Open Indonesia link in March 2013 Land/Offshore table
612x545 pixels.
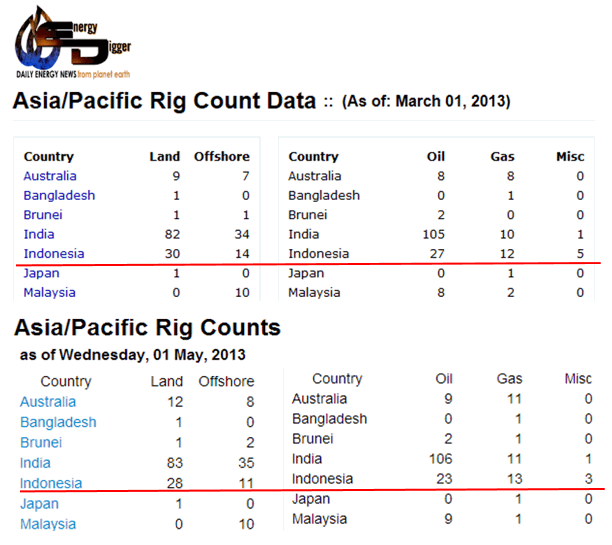point(54,254)
